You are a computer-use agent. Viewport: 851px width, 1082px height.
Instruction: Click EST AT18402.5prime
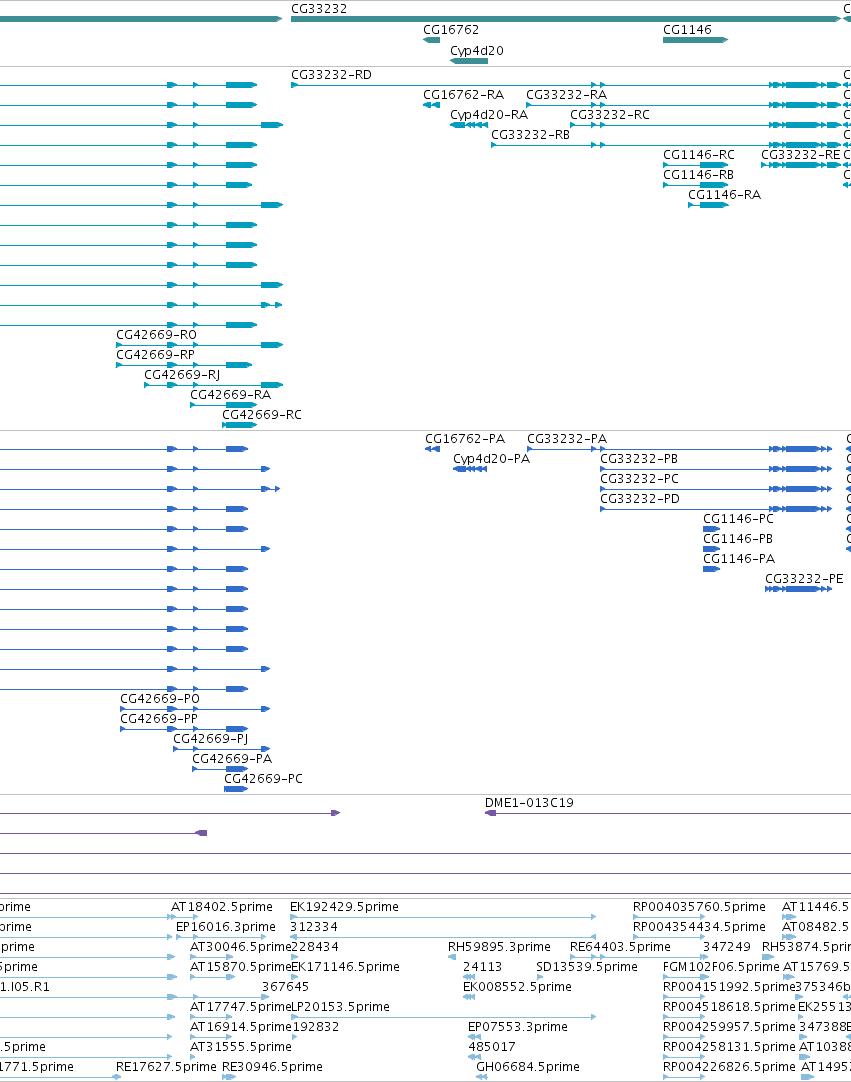(222, 907)
